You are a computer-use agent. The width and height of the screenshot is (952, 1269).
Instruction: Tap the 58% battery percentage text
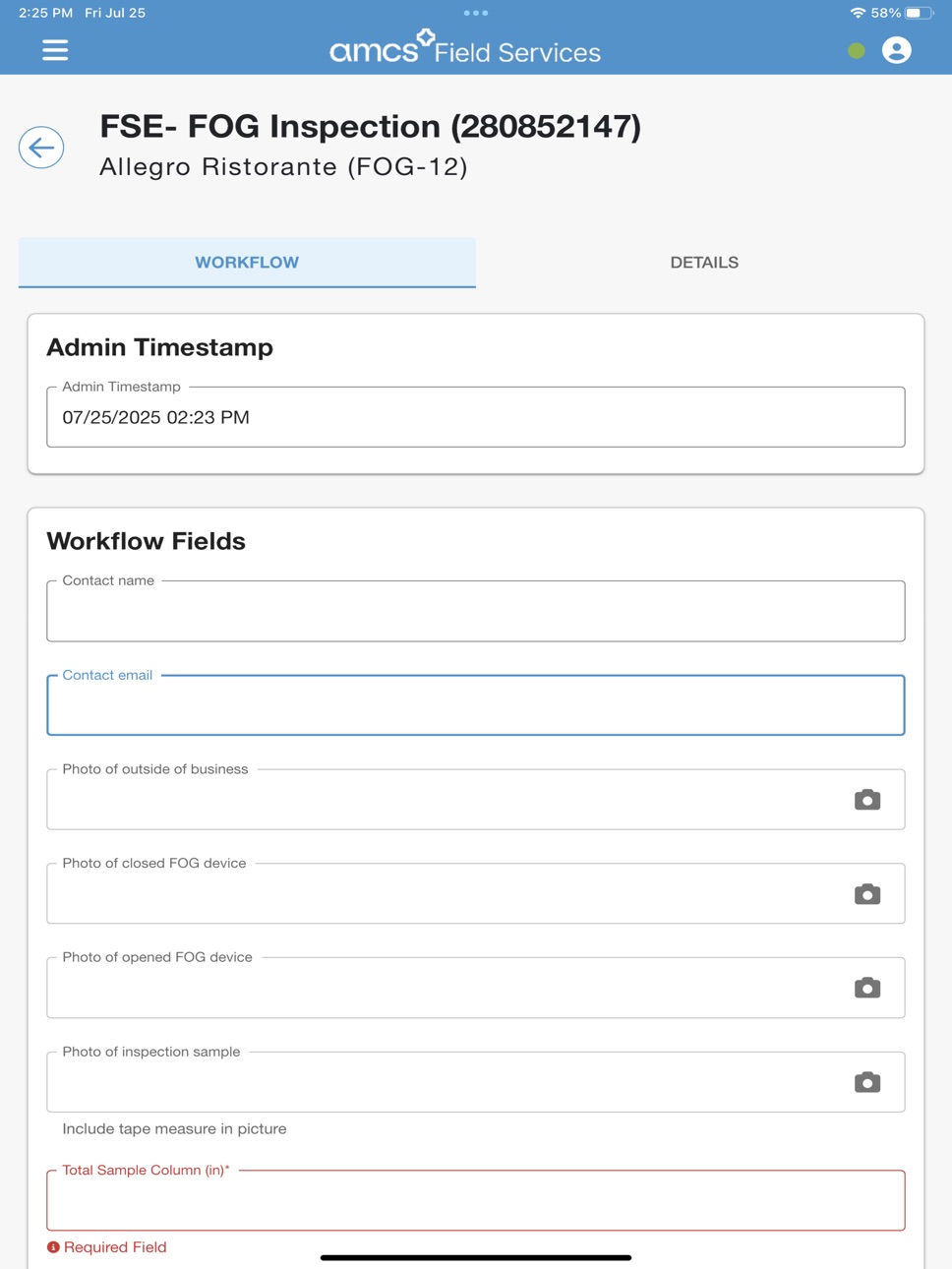click(886, 13)
